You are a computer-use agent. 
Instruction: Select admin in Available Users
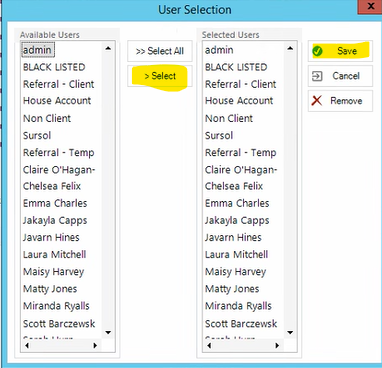coord(37,50)
